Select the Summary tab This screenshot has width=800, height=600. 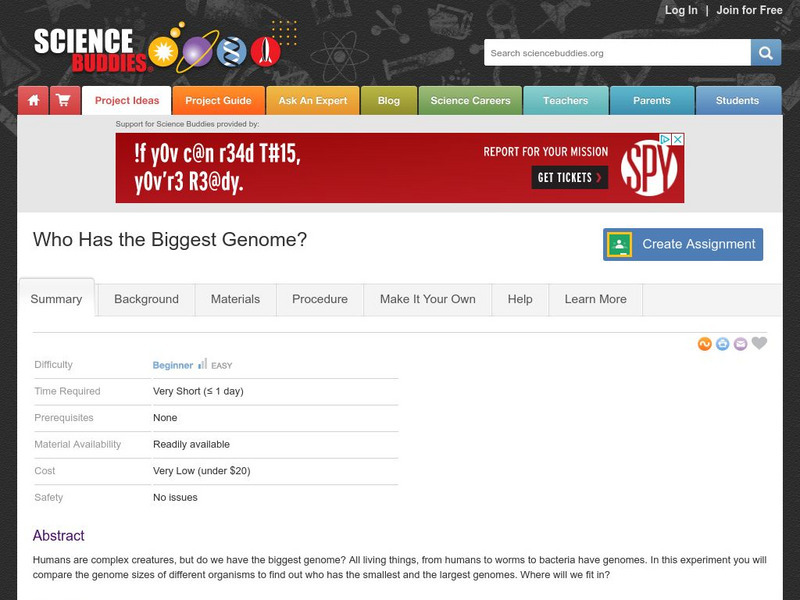(x=56, y=299)
